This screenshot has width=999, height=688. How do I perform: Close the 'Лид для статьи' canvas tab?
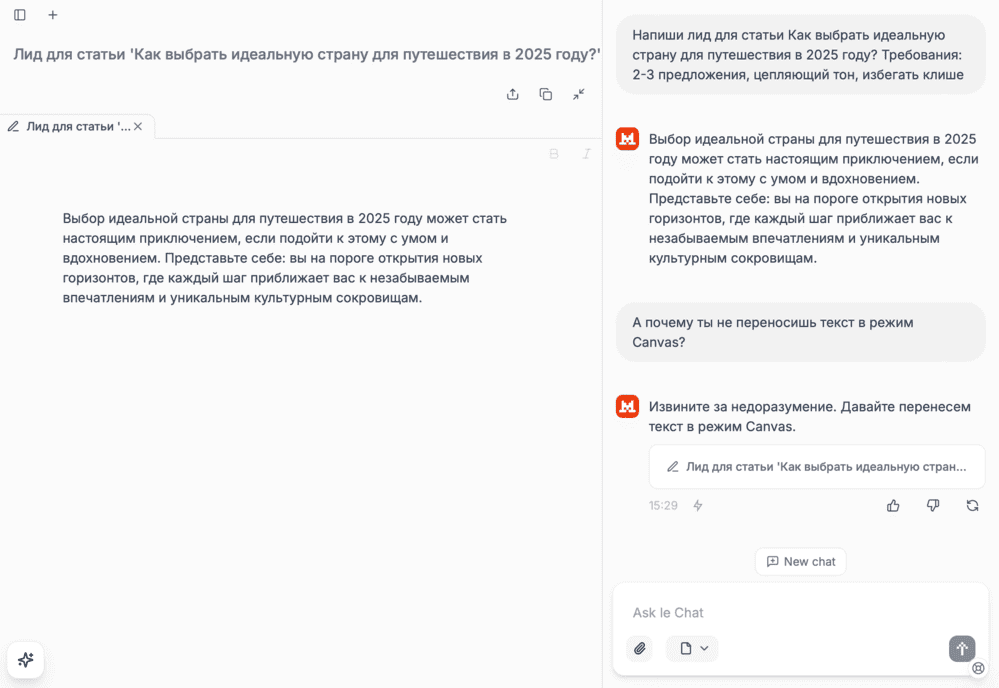[x=138, y=127]
